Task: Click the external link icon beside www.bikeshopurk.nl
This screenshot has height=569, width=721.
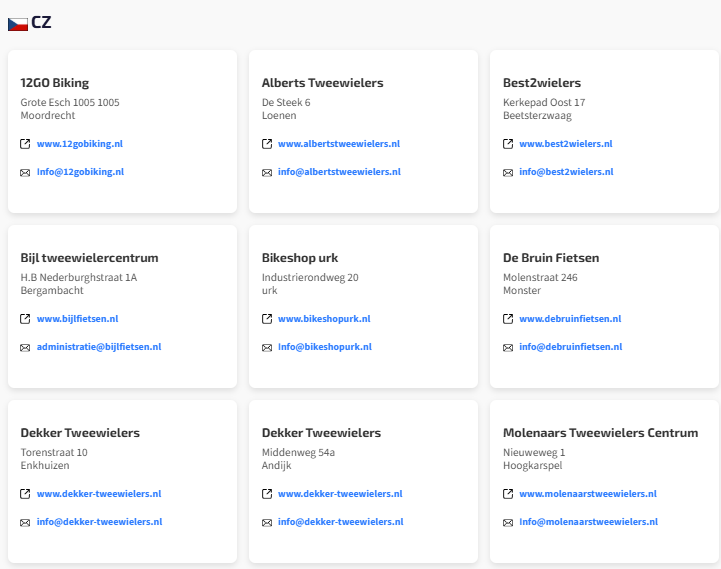Action: [267, 319]
